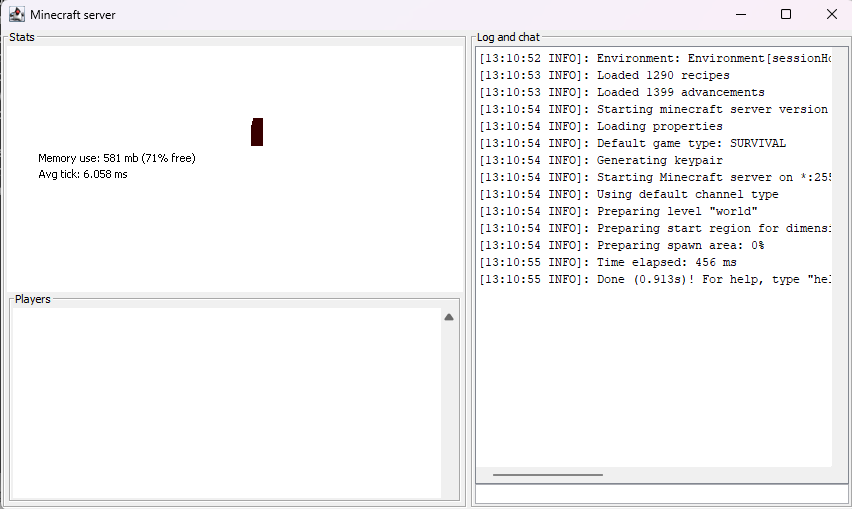This screenshot has width=852, height=509.
Task: Click the Minecraft server title bar icon
Action: pos(17,15)
